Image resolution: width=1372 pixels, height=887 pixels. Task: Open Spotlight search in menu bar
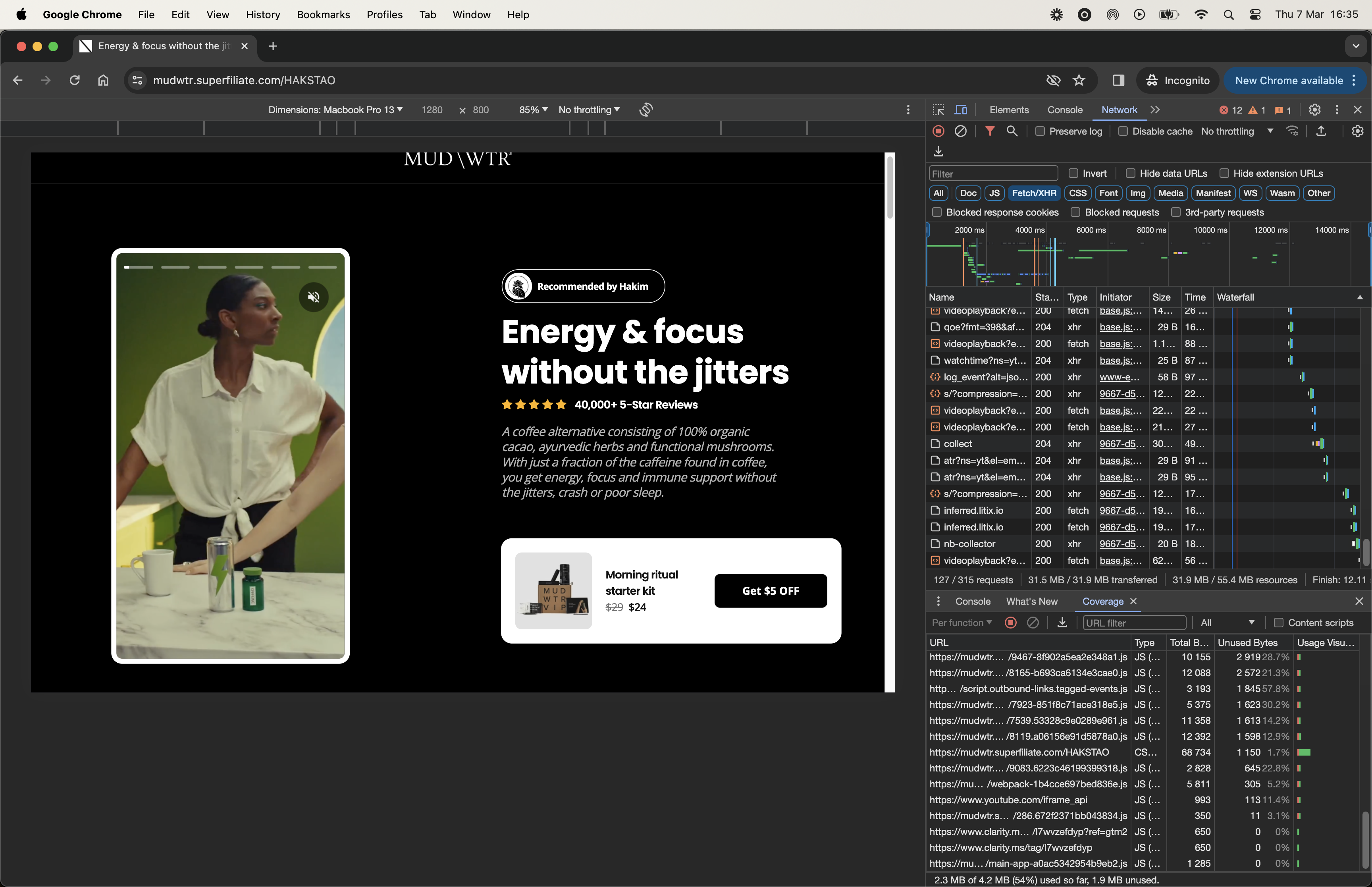point(1229,14)
